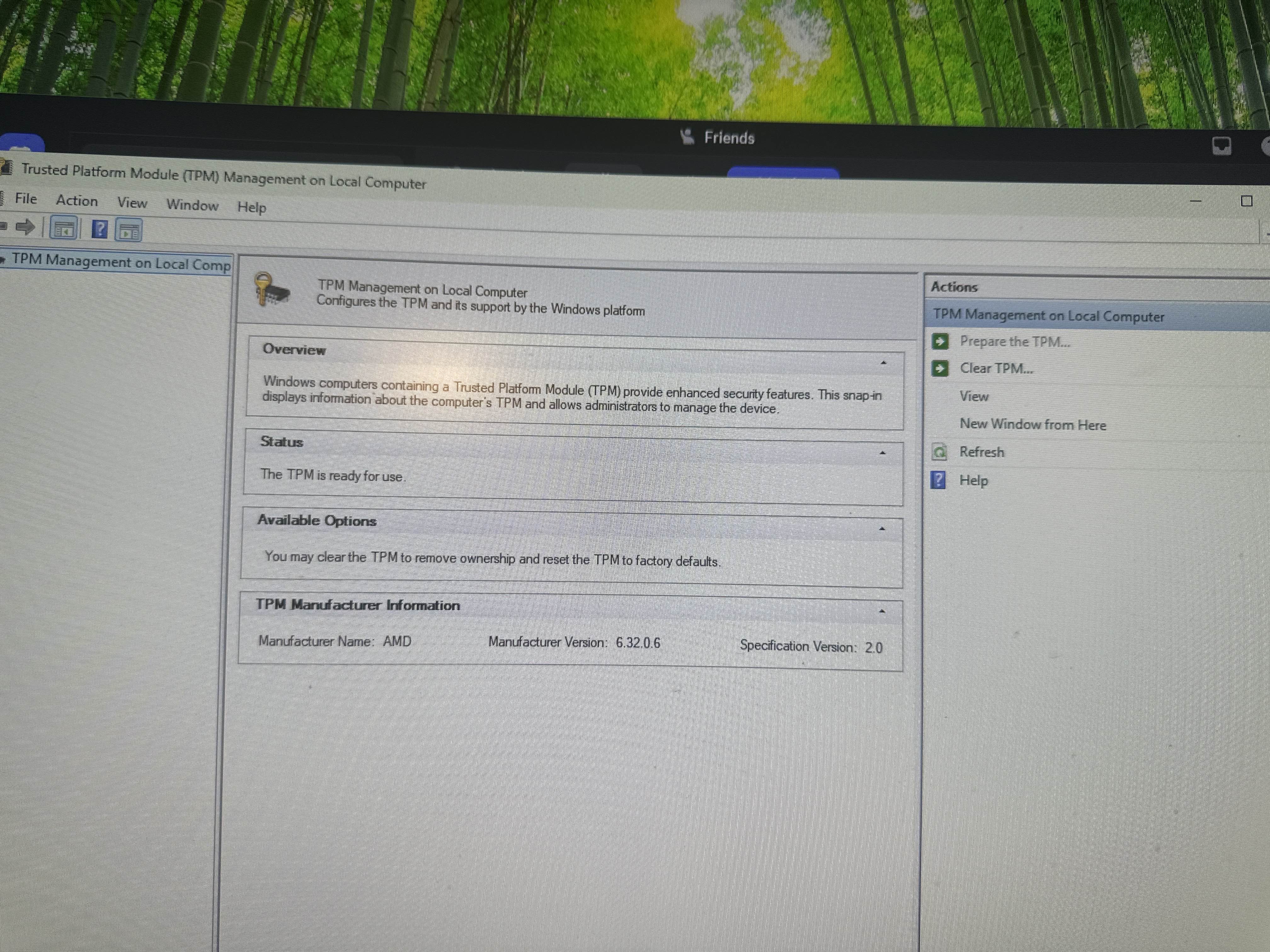1270x952 pixels.
Task: Collapse the Status section
Action: pyautogui.click(x=883, y=453)
